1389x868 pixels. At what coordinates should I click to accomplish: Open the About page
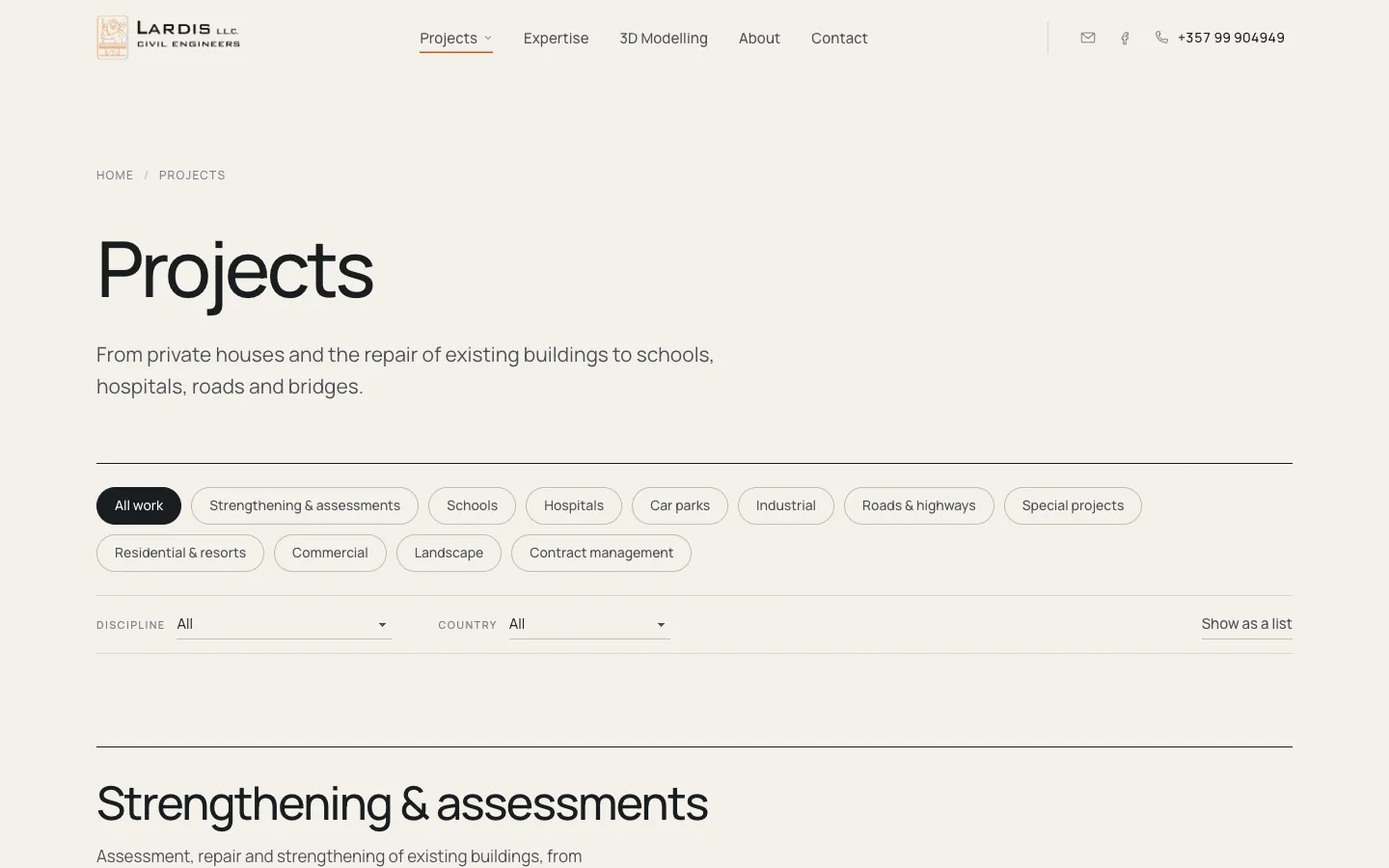point(759,39)
